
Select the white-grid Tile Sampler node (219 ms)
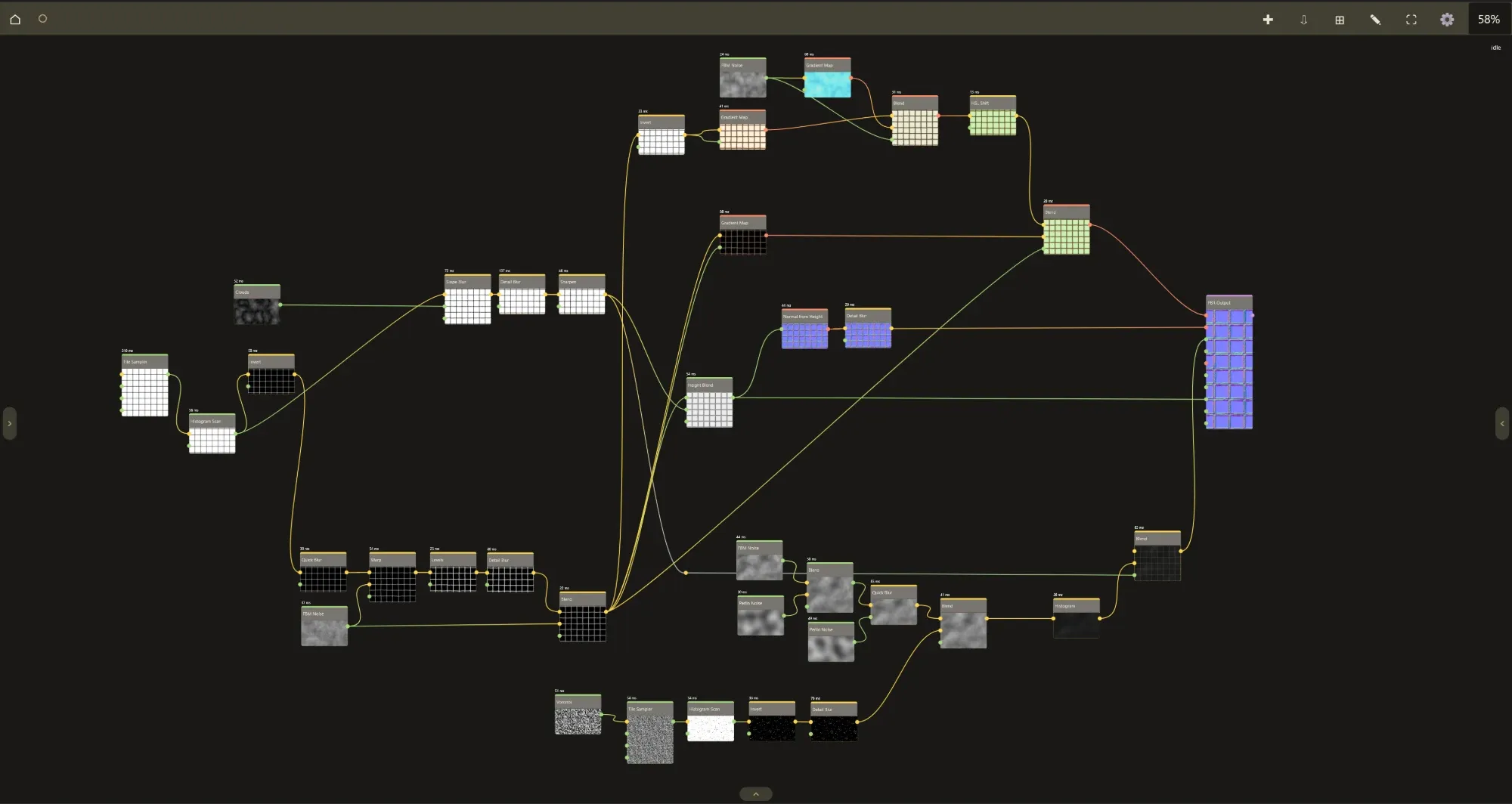click(144, 385)
